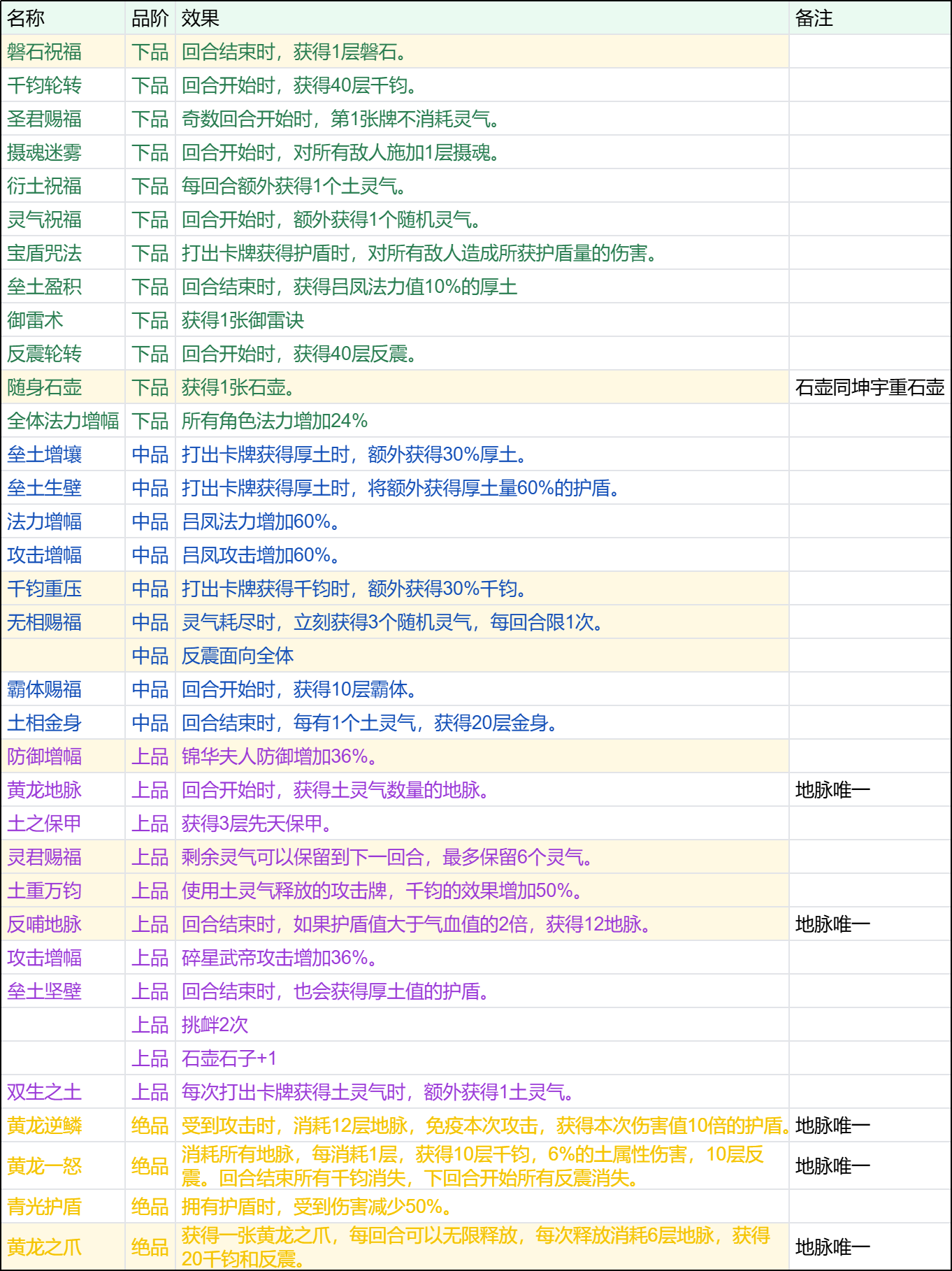Click the effect text '碎星武帝攻击增加36%。'

[x=280, y=958]
